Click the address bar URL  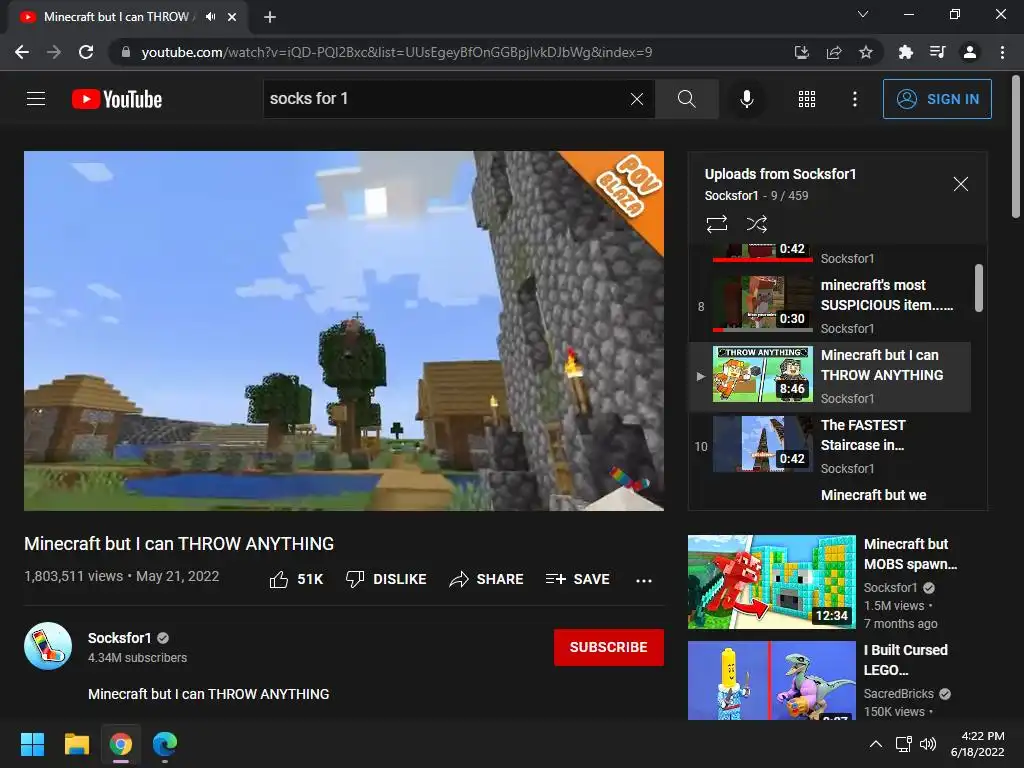(x=396, y=52)
